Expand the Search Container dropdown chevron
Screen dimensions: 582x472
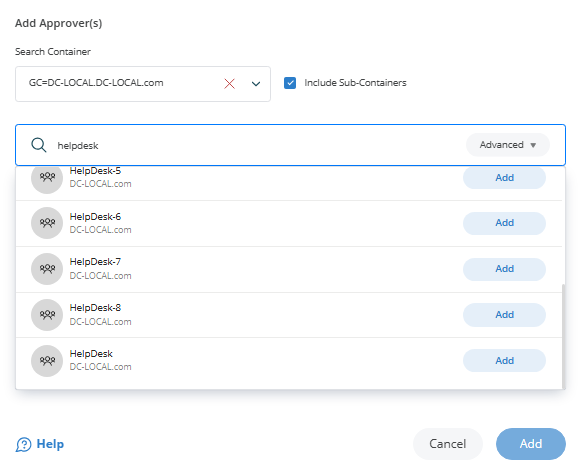(x=256, y=84)
